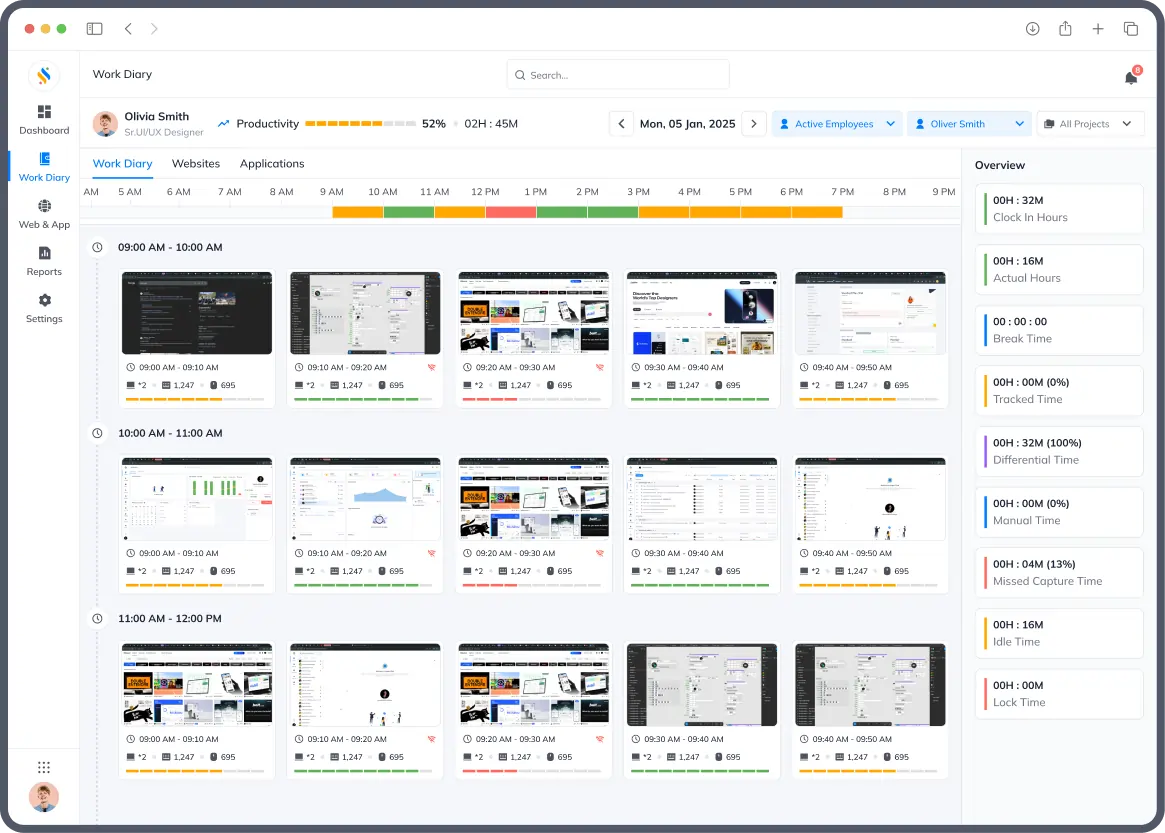Click user avatar at sidebar bottom

pyautogui.click(x=44, y=797)
